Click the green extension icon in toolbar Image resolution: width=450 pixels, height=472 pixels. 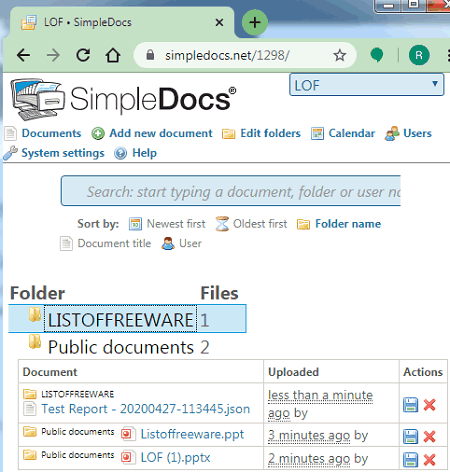[x=377, y=55]
